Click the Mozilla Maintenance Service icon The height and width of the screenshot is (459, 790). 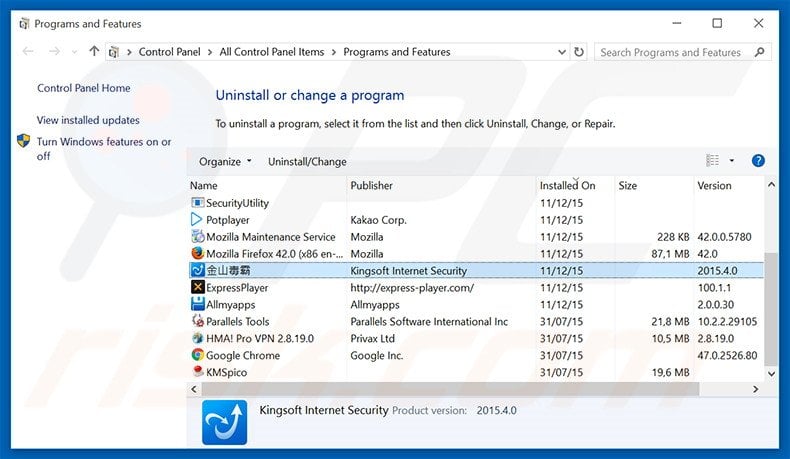pos(198,236)
